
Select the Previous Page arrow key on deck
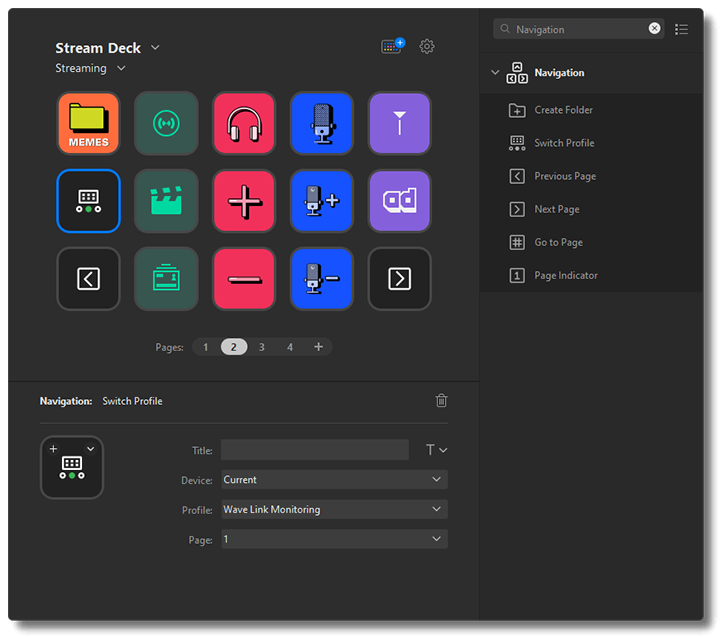click(88, 279)
